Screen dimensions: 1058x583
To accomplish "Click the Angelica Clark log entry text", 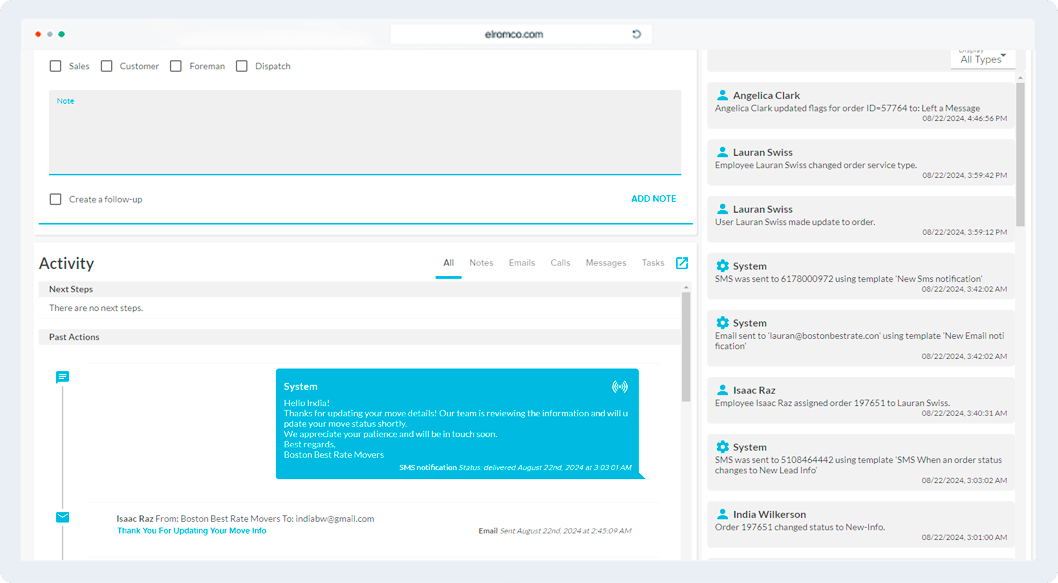I will [847, 108].
